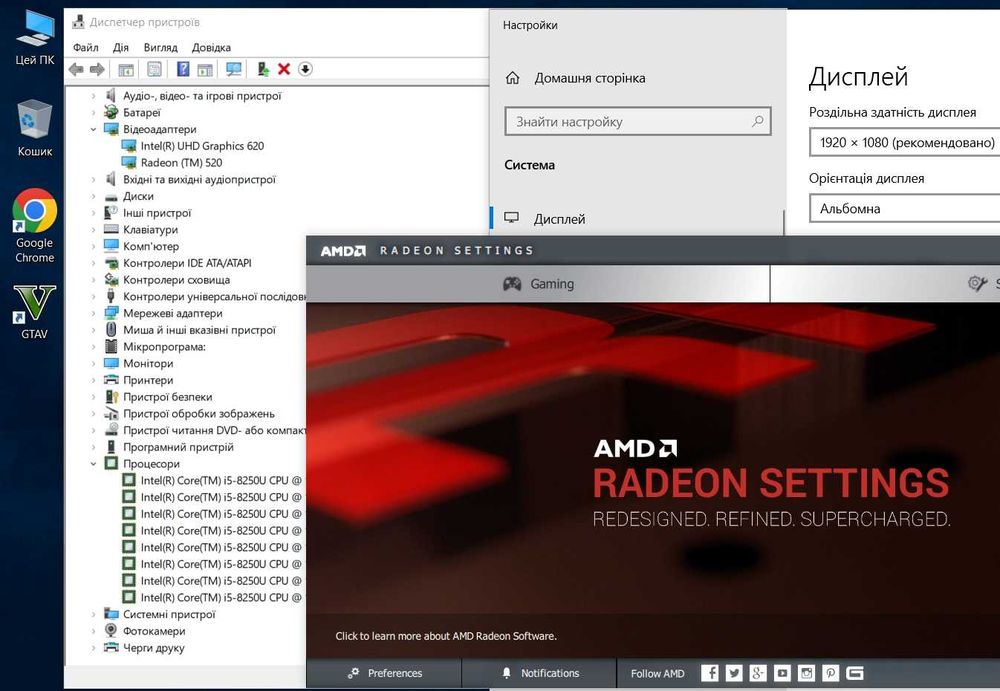Open the Вигляд menu
The width and height of the screenshot is (1000, 691).
160,47
